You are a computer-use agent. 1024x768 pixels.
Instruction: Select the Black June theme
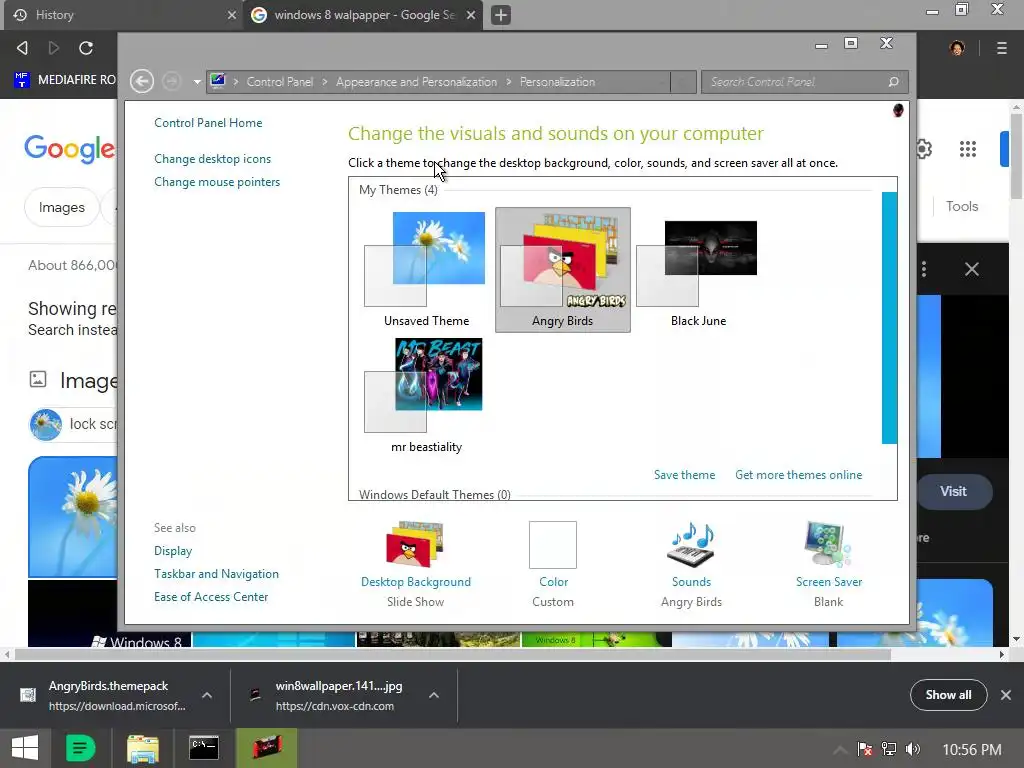pos(698,269)
